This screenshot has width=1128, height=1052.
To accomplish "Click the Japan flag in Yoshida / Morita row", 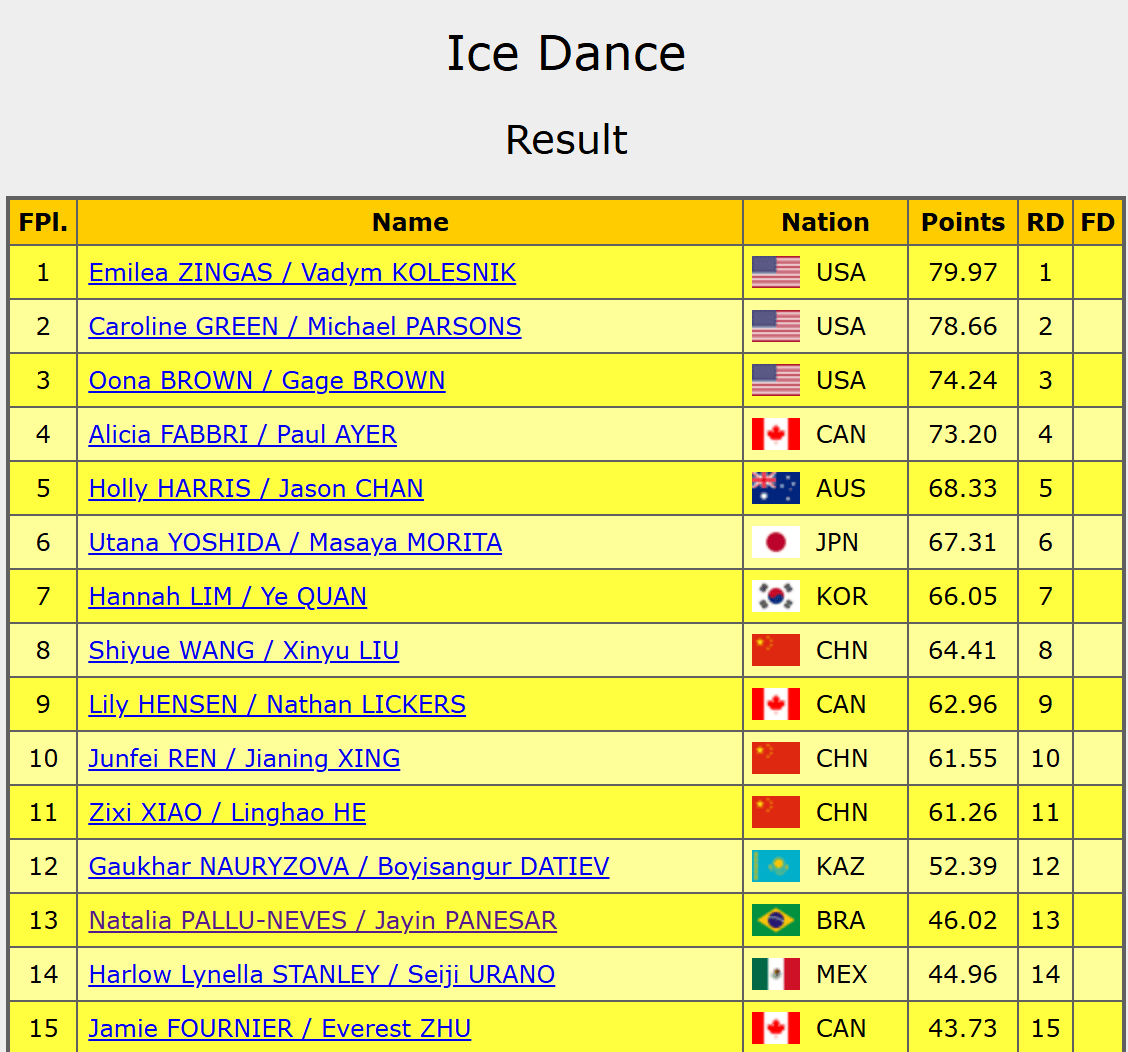I will click(776, 542).
